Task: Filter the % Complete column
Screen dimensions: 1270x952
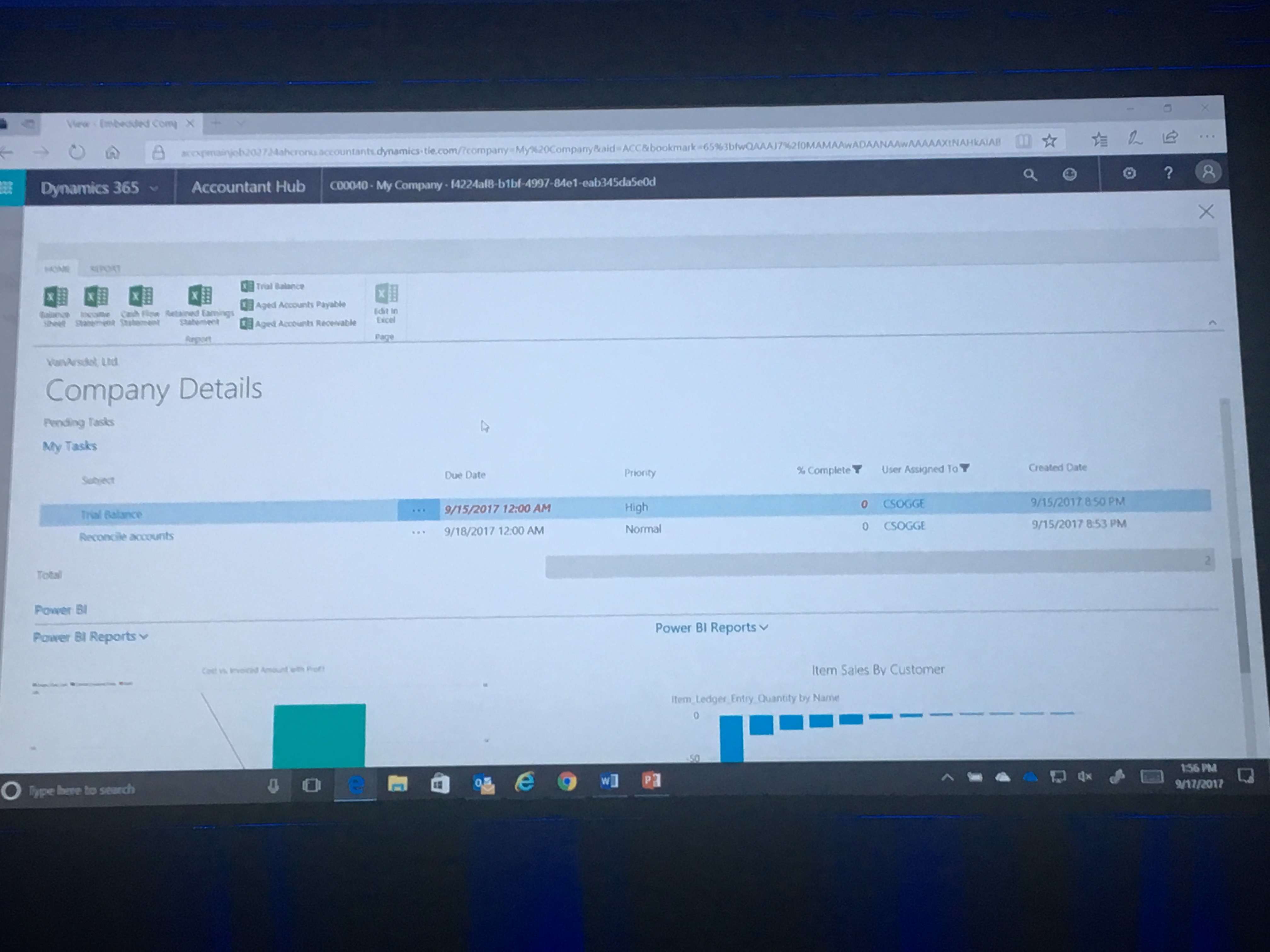Action: (857, 469)
